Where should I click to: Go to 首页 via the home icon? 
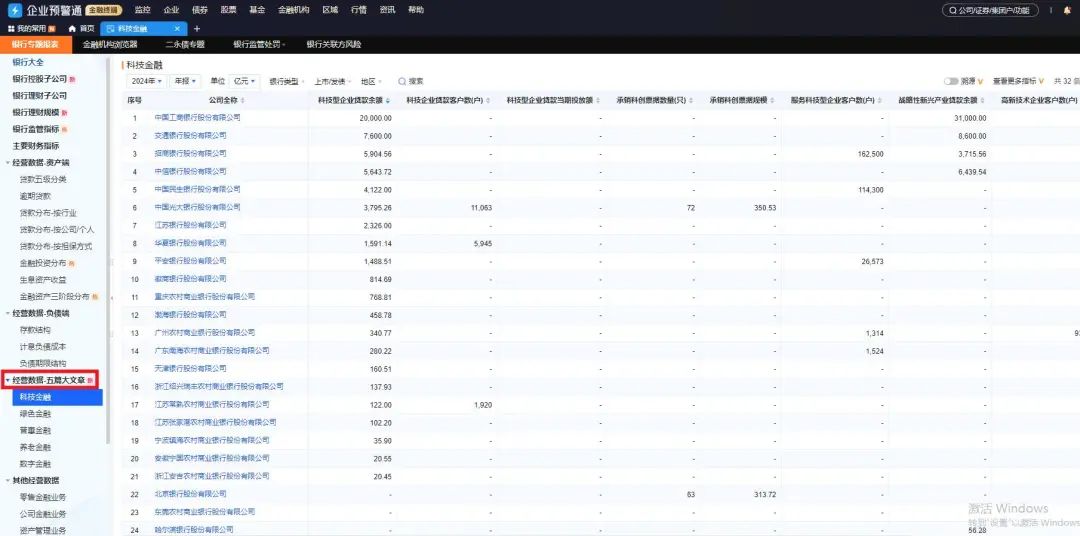click(x=72, y=29)
